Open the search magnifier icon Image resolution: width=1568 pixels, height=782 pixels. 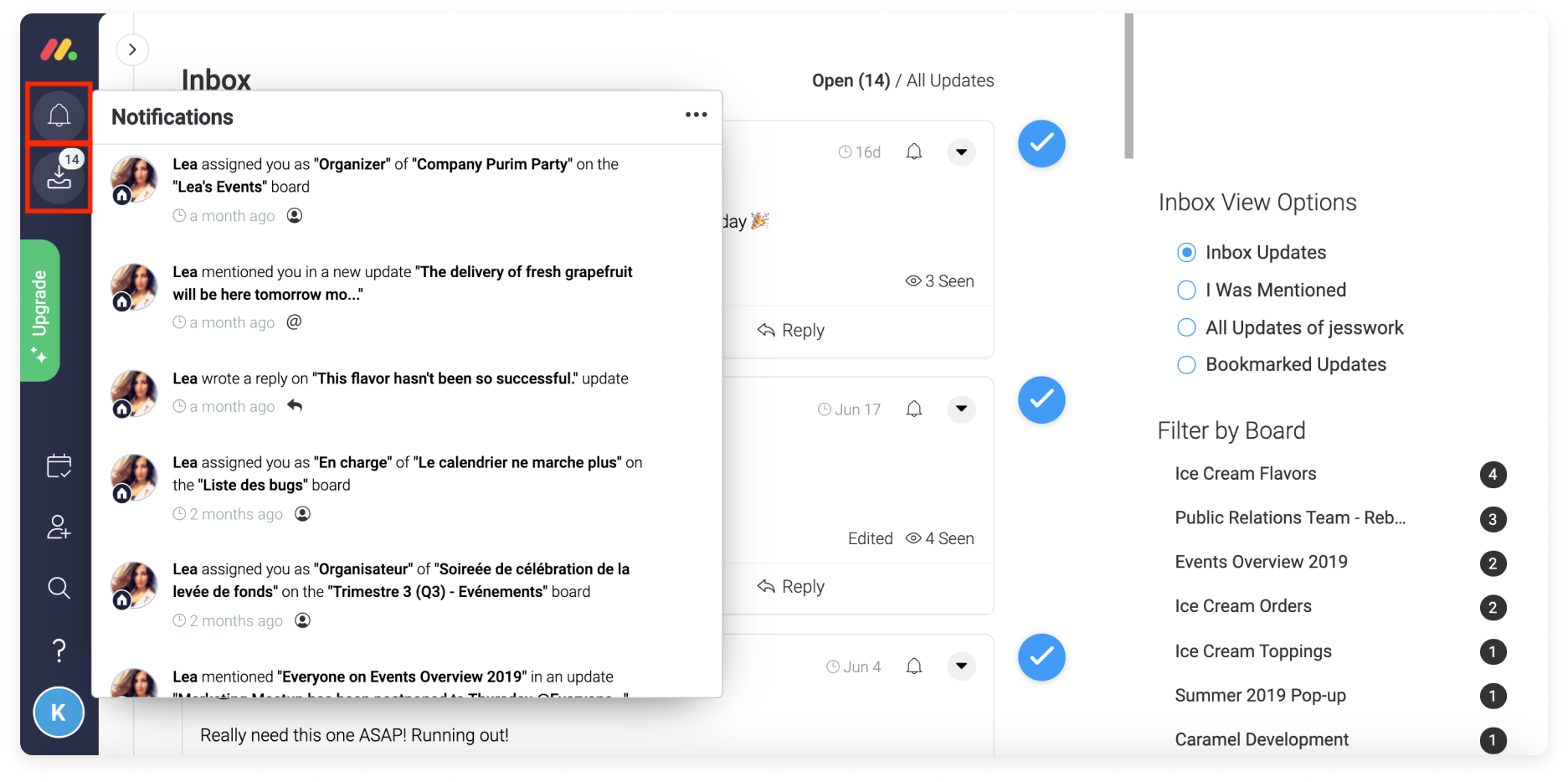pos(59,588)
